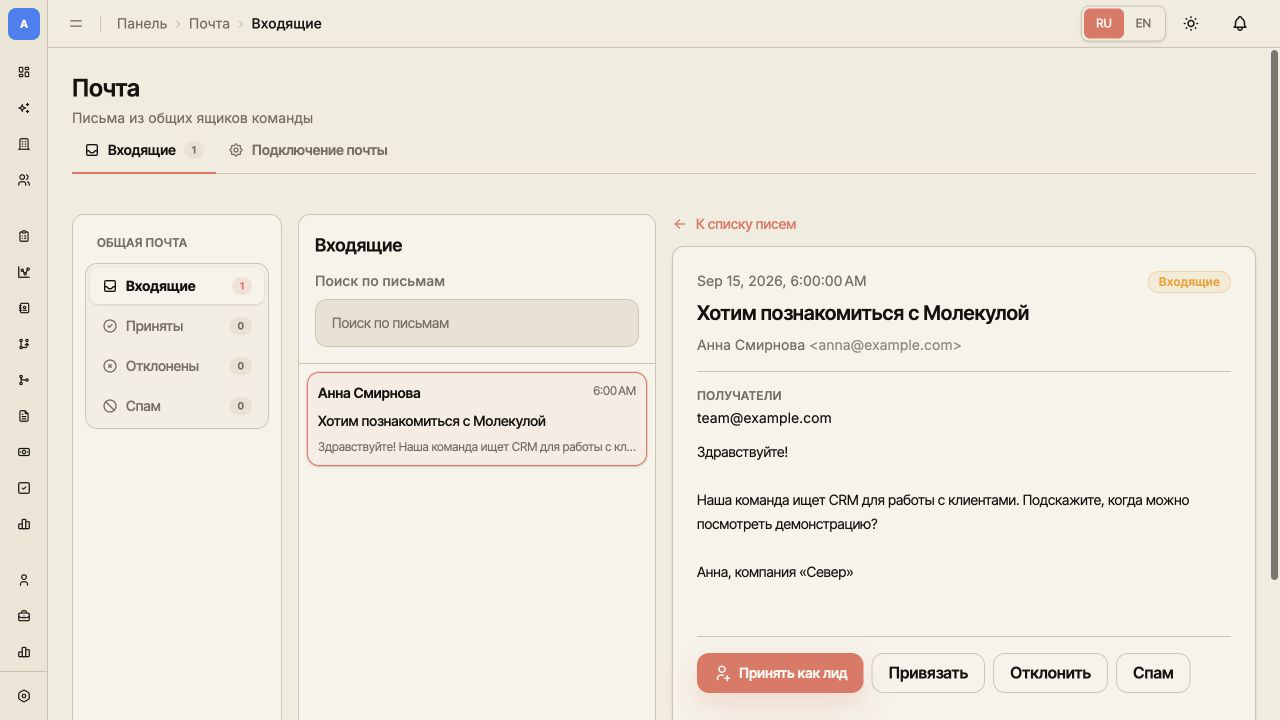
Task: Focus the Поиск по письмам search field
Action: point(477,323)
